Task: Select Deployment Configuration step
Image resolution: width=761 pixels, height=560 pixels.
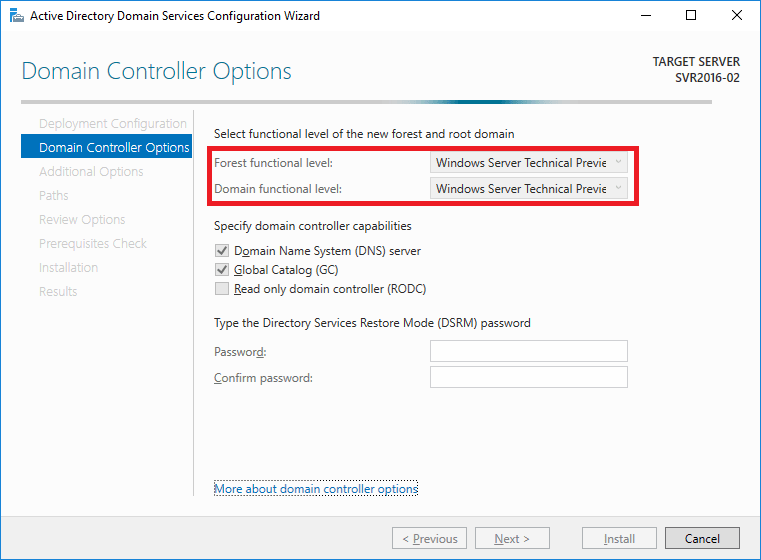Action: [113, 124]
